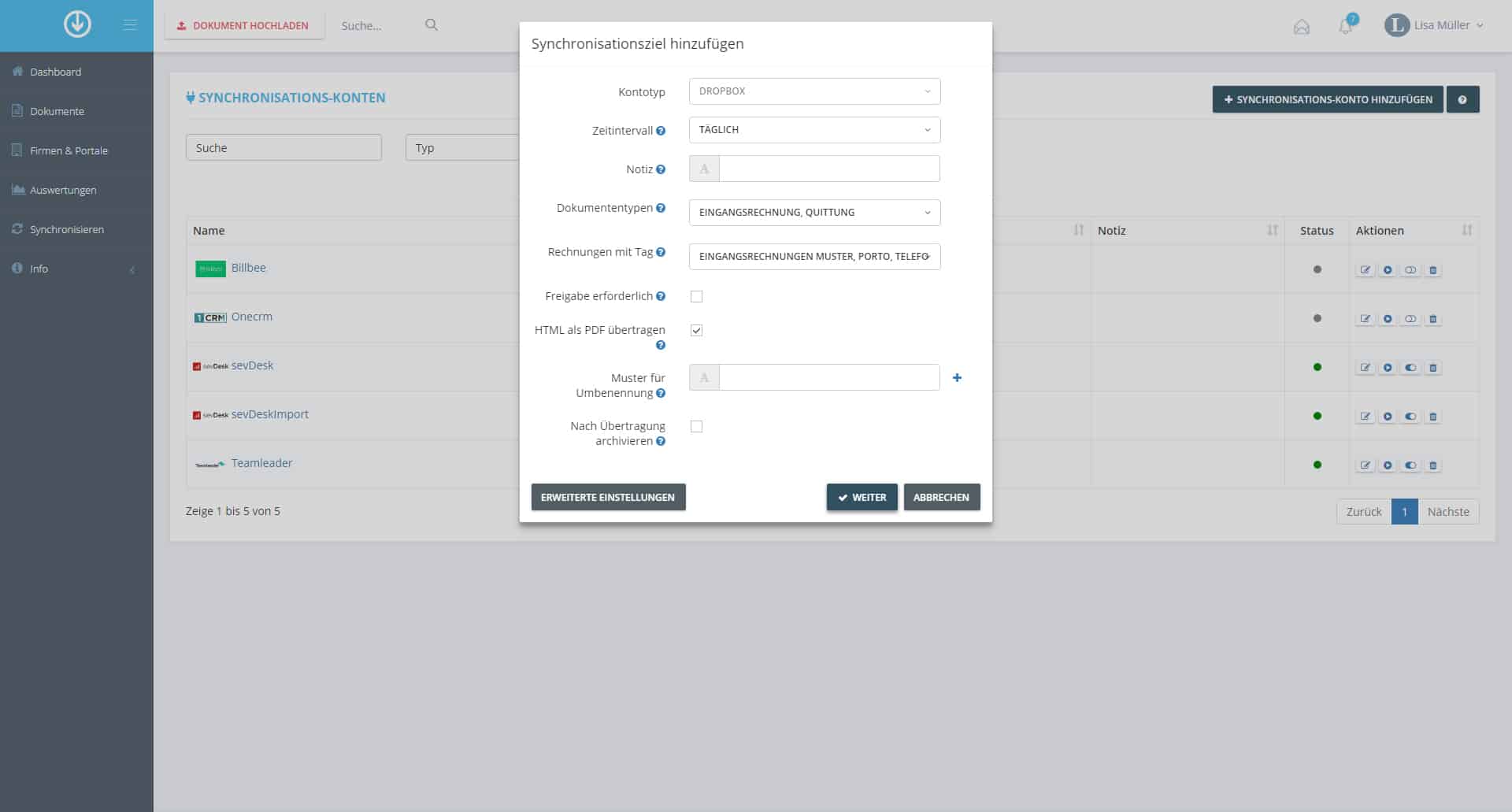Open the Rechnungen mit Tag dropdown
The image size is (1512, 812).
[x=814, y=257]
